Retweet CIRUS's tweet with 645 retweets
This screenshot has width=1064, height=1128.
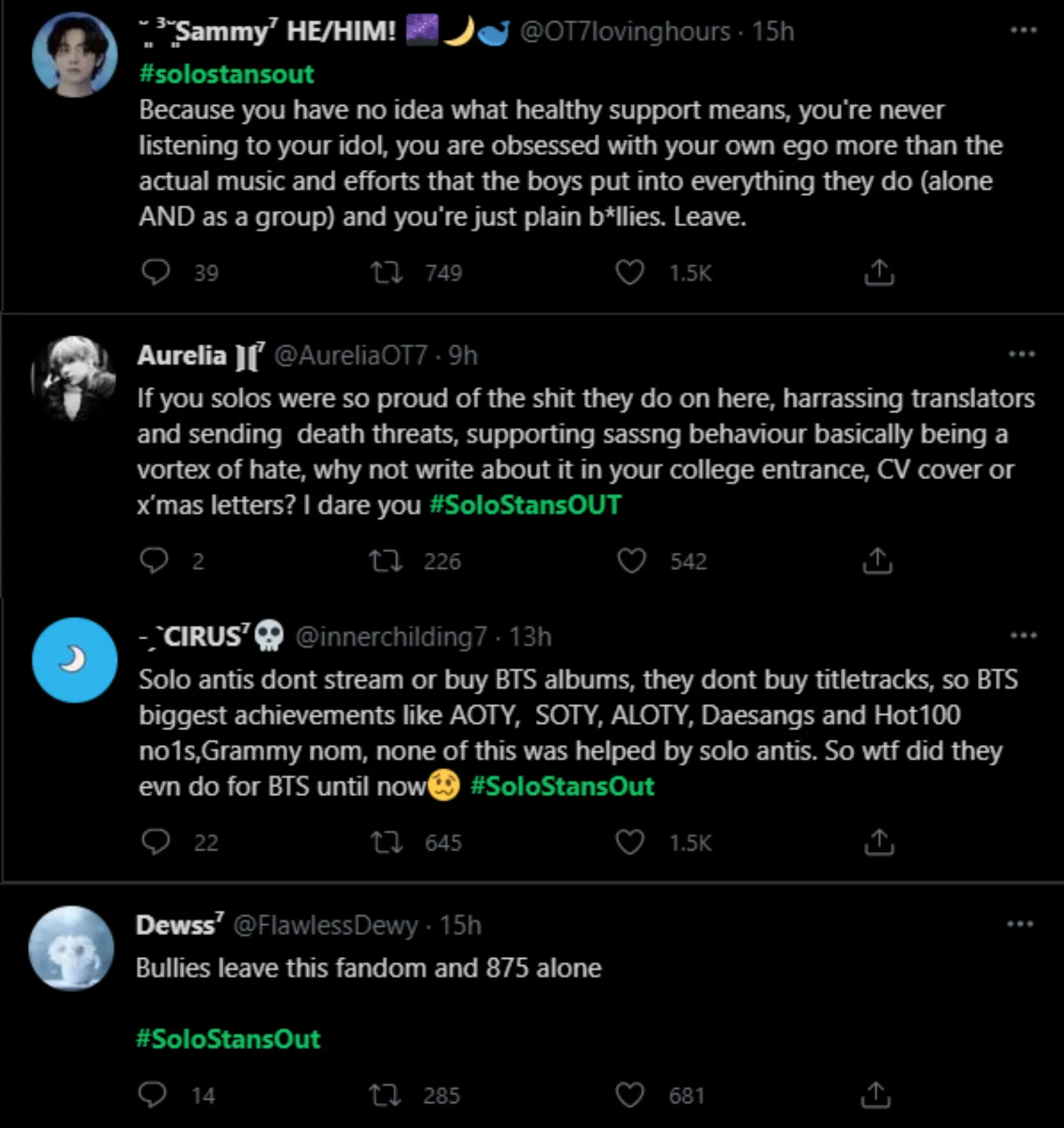pos(386,842)
